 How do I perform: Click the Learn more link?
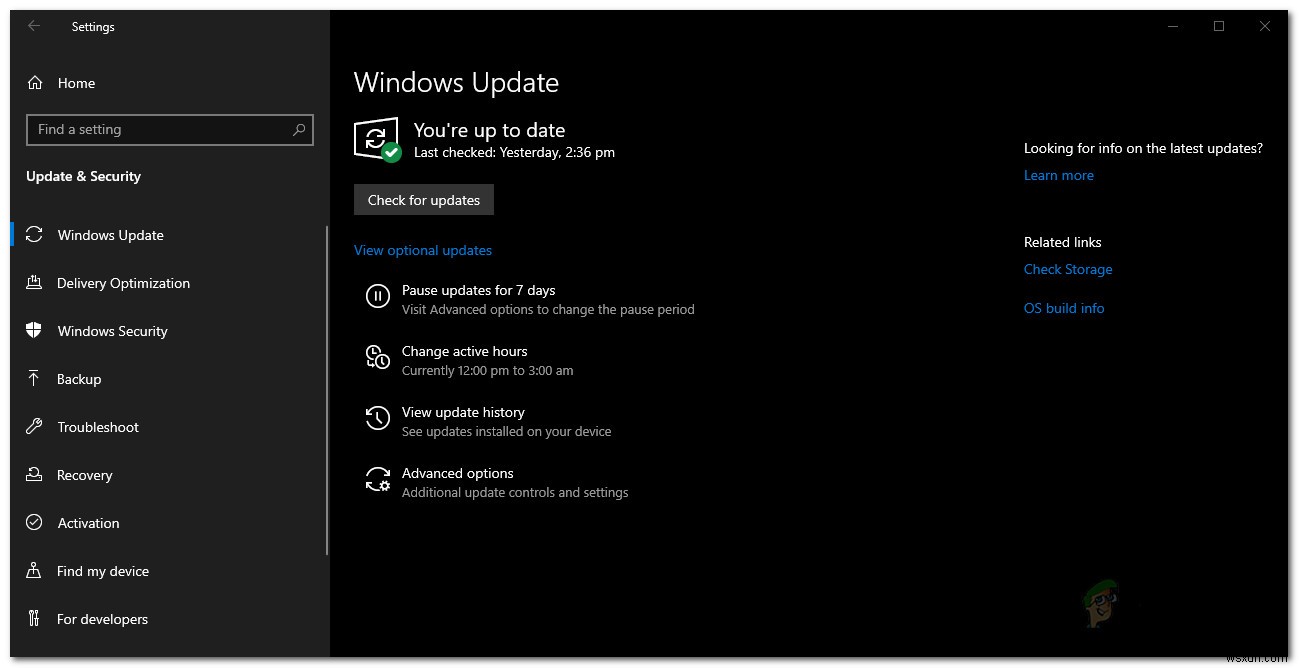[1059, 175]
